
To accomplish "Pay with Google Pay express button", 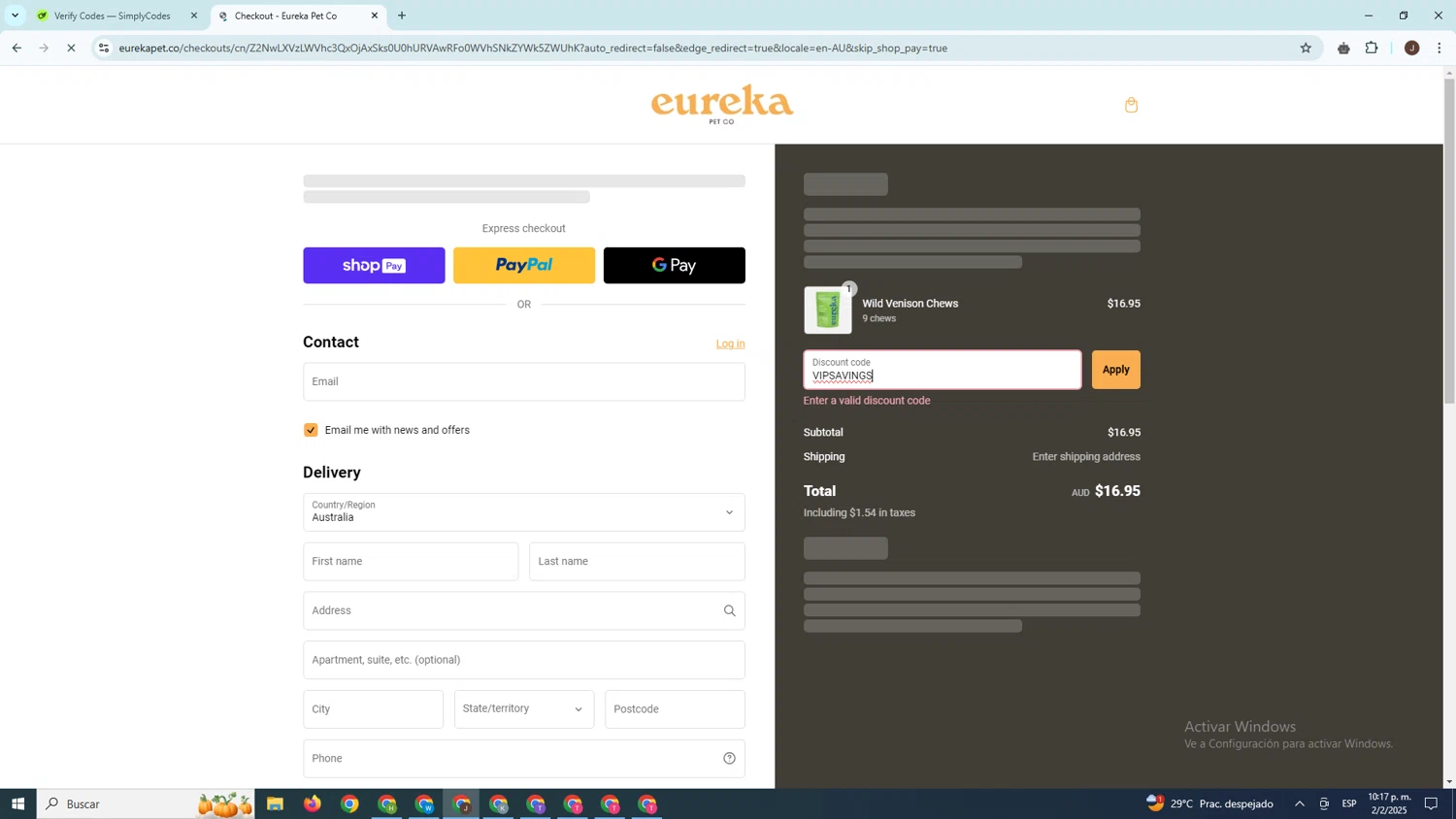I will coord(675,265).
